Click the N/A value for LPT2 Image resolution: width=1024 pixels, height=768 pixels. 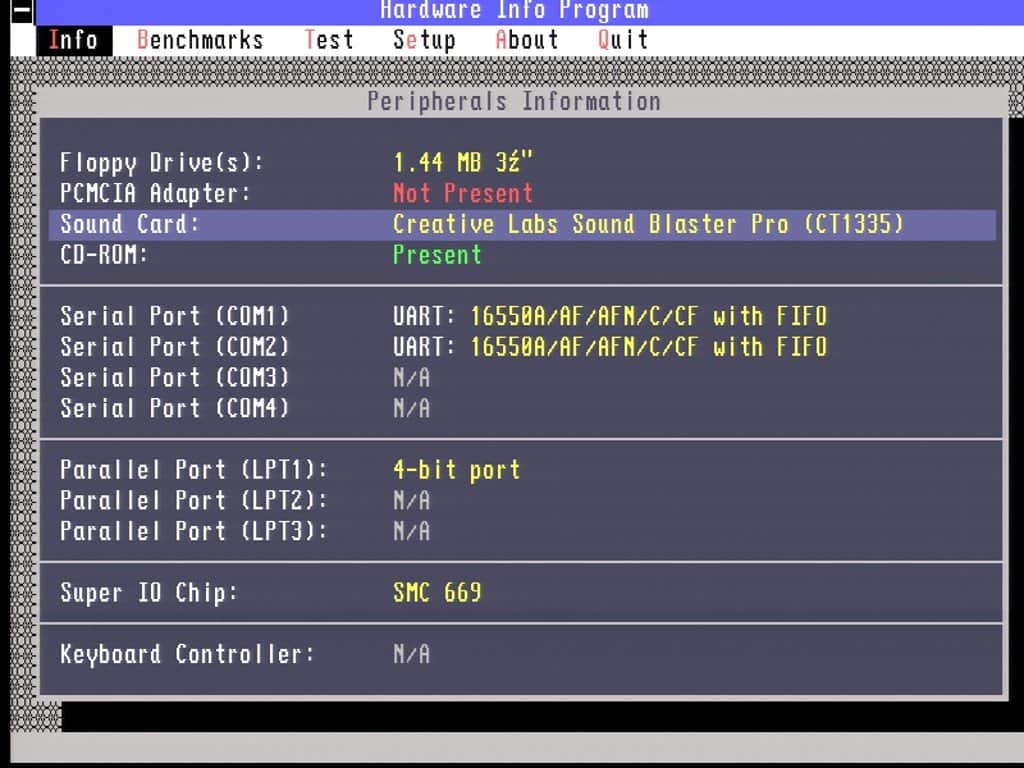[412, 500]
